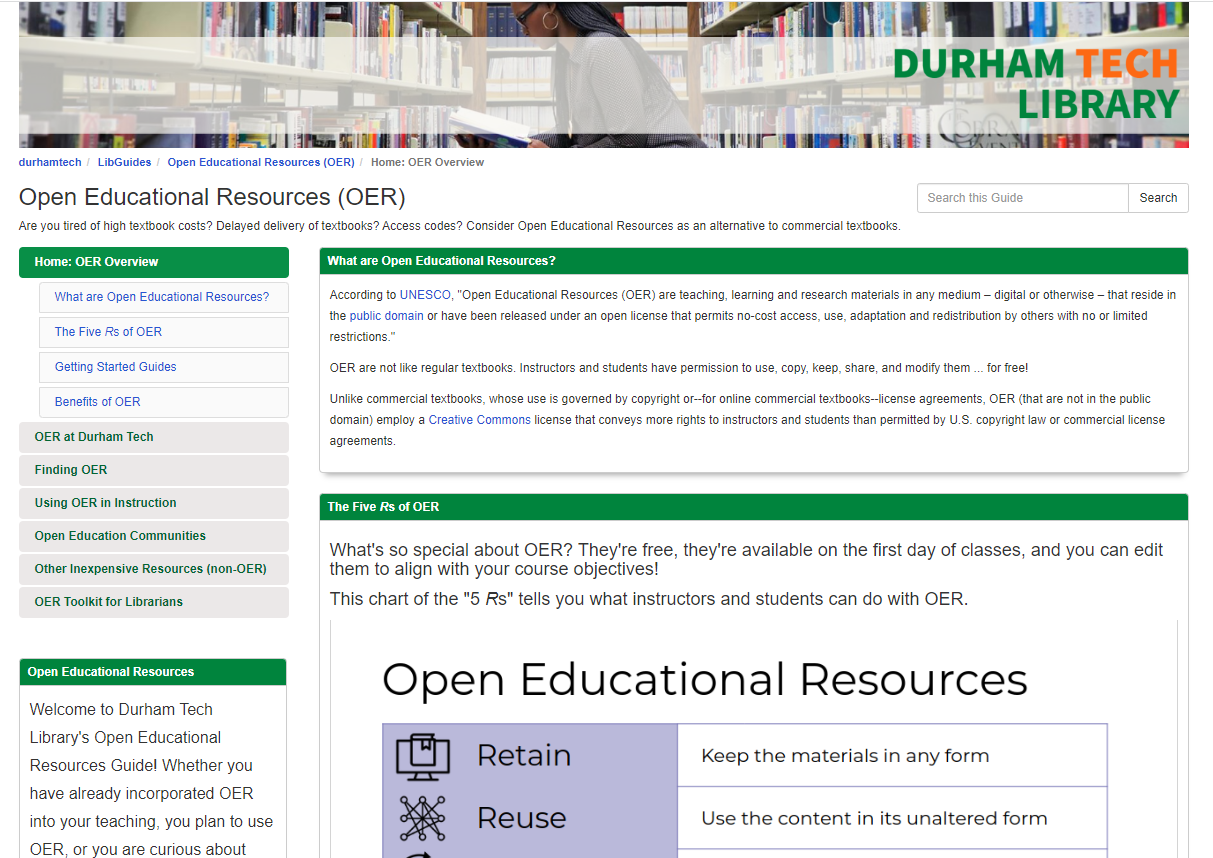Click the 'OER are not like regular textbooks' paragraph

[679, 368]
